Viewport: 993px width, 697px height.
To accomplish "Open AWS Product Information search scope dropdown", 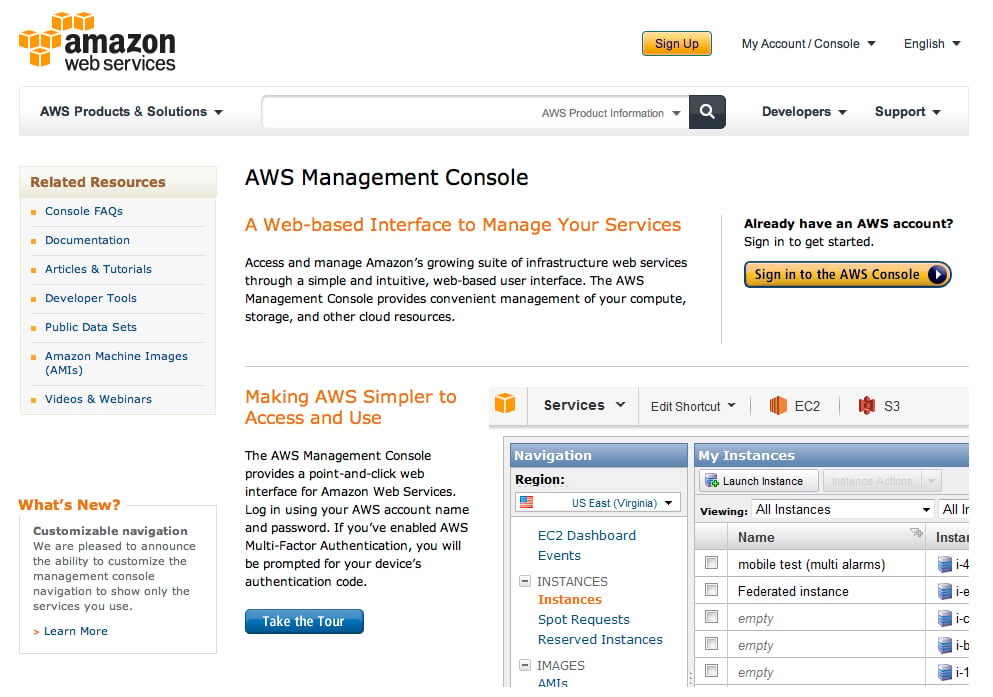I will click(610, 113).
